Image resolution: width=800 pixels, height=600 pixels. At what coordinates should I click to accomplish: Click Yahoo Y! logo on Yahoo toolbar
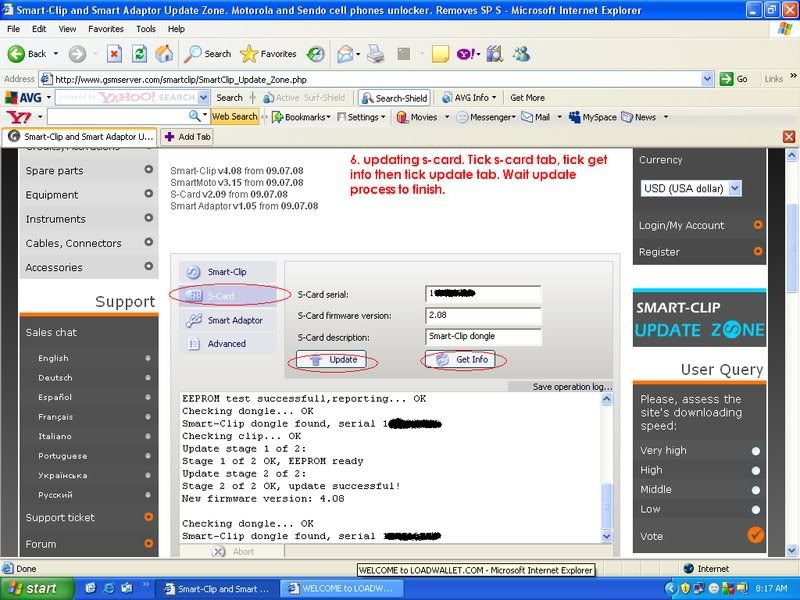(19, 117)
